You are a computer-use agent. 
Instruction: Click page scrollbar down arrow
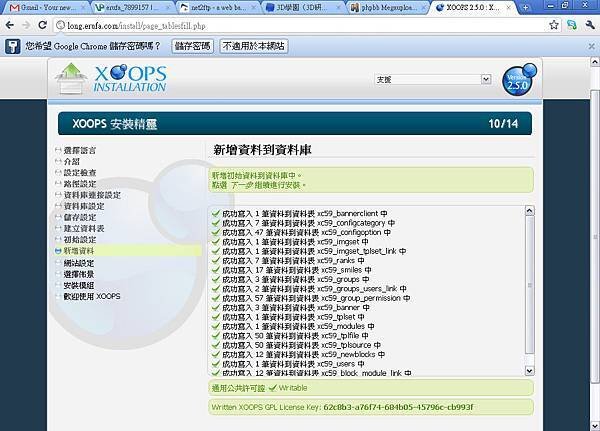595,425
